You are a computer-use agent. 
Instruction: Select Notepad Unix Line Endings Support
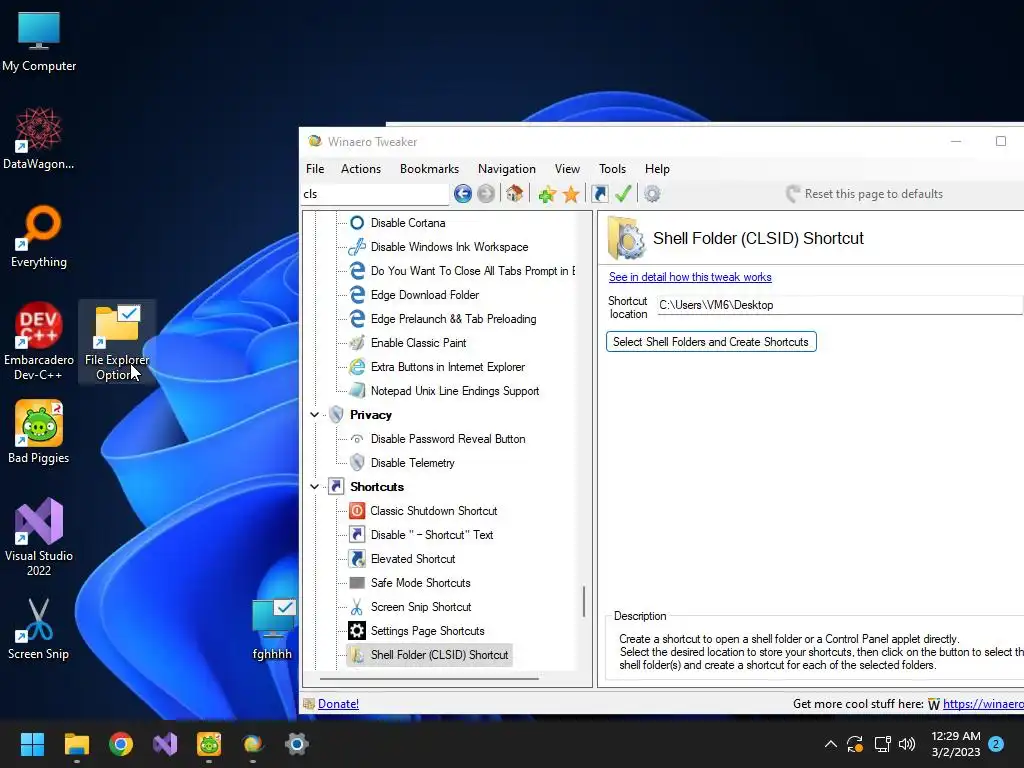pyautogui.click(x=455, y=391)
